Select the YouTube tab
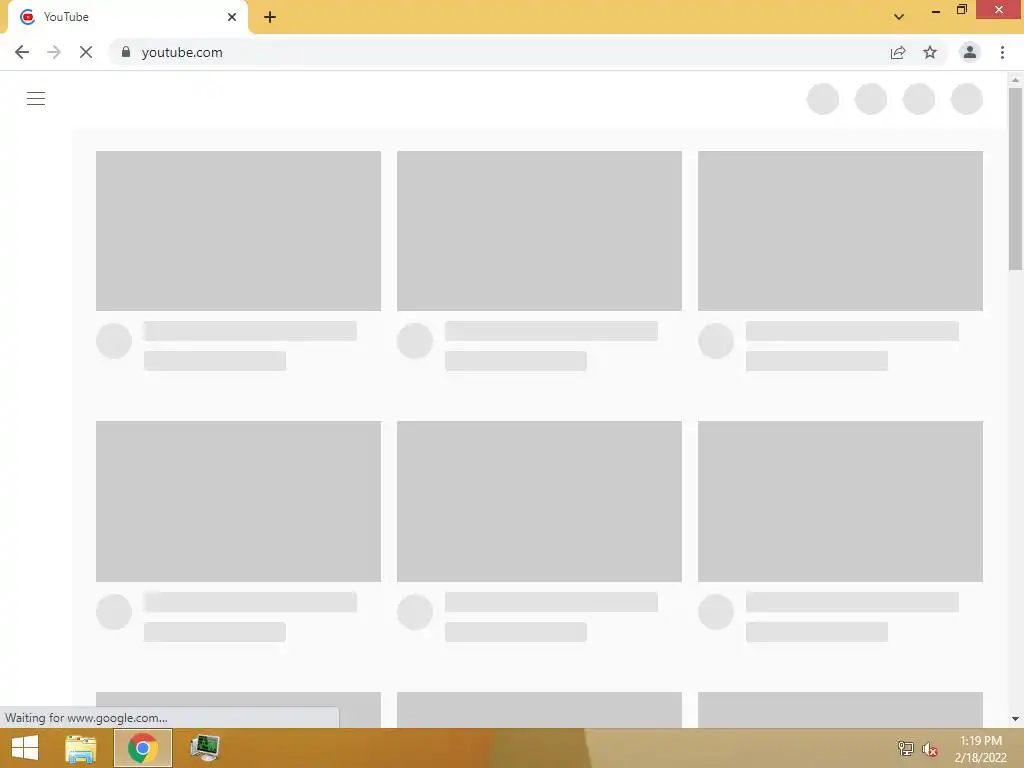 tap(128, 17)
